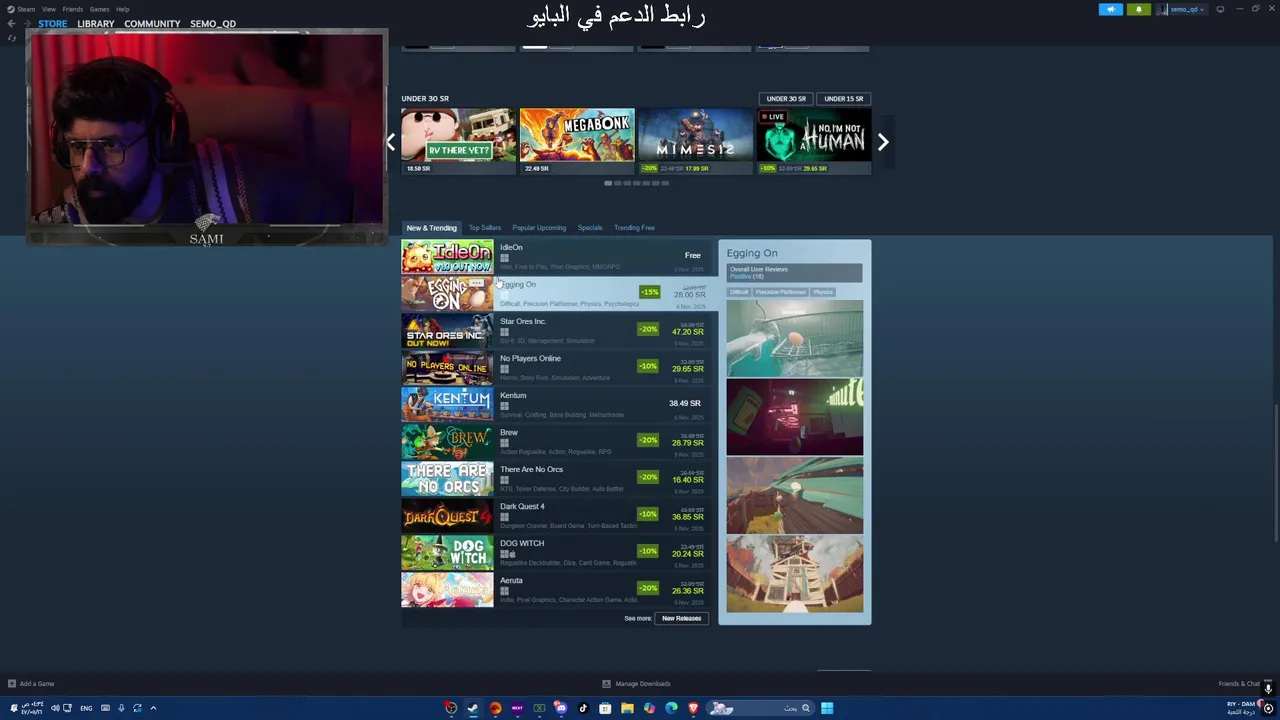This screenshot has width=1280, height=720.
Task: Click the ENG language indicator
Action: pos(86,708)
